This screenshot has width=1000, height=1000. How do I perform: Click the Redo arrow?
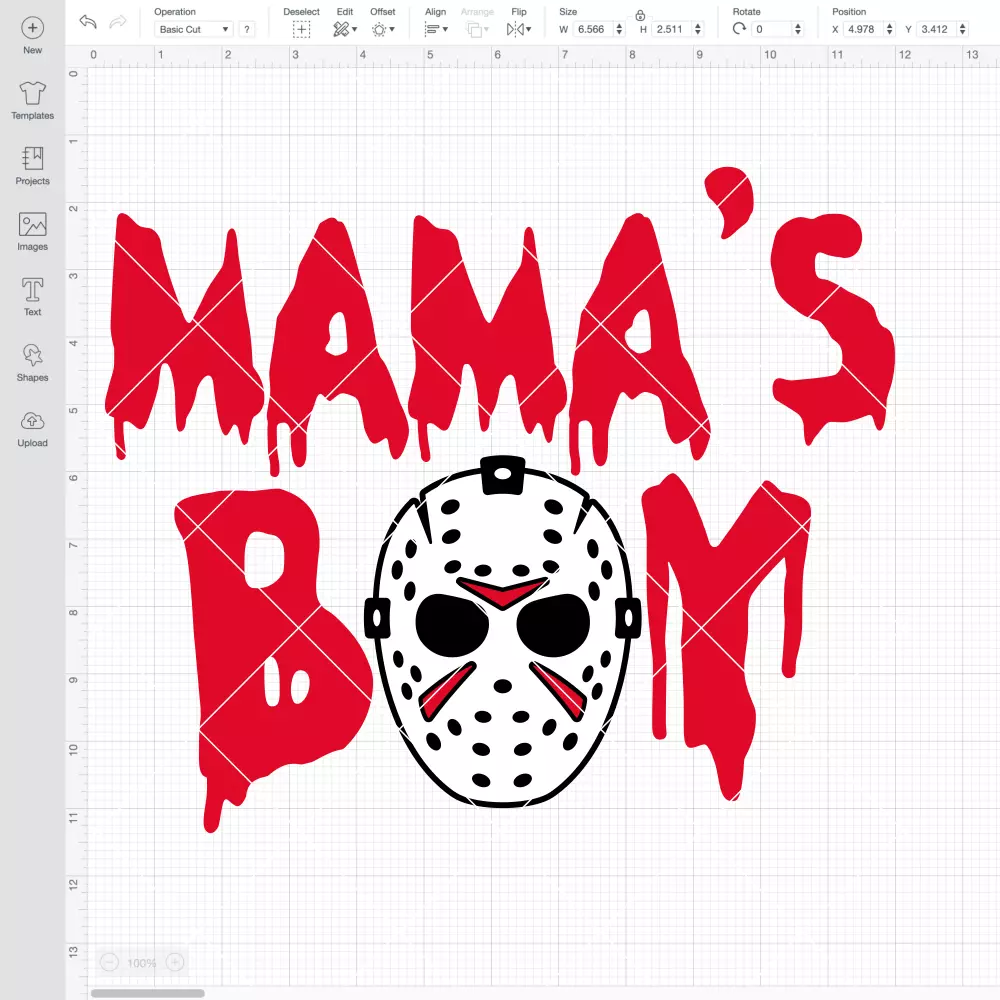tap(118, 22)
